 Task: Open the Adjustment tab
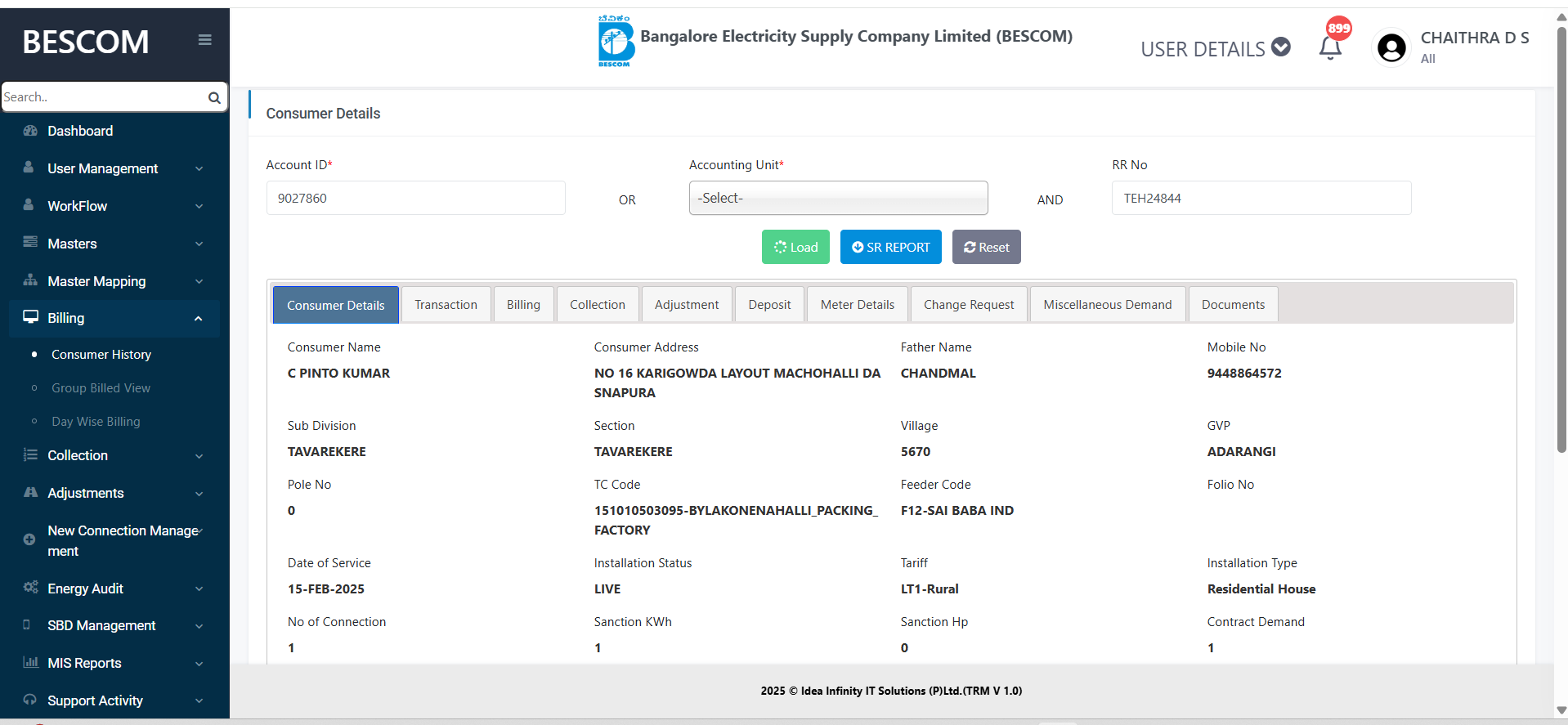(x=687, y=304)
